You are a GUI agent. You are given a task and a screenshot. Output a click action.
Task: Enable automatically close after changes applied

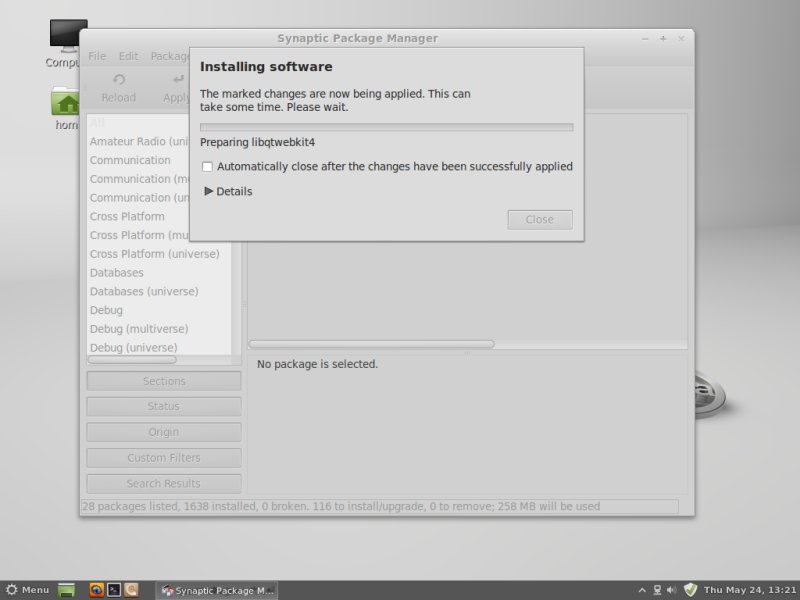pos(207,167)
